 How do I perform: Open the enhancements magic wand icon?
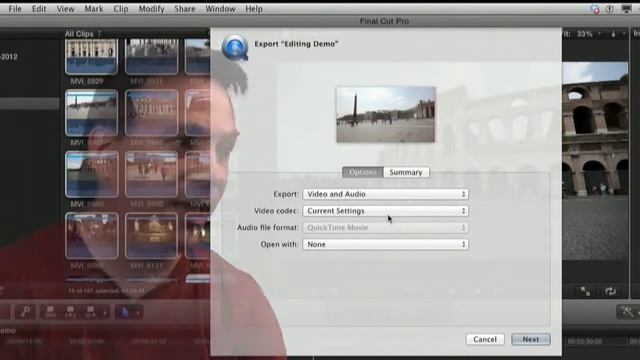(x=627, y=312)
